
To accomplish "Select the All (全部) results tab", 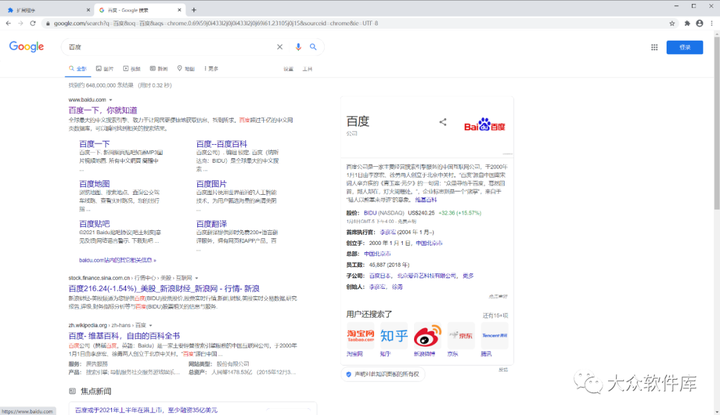I will point(78,68).
